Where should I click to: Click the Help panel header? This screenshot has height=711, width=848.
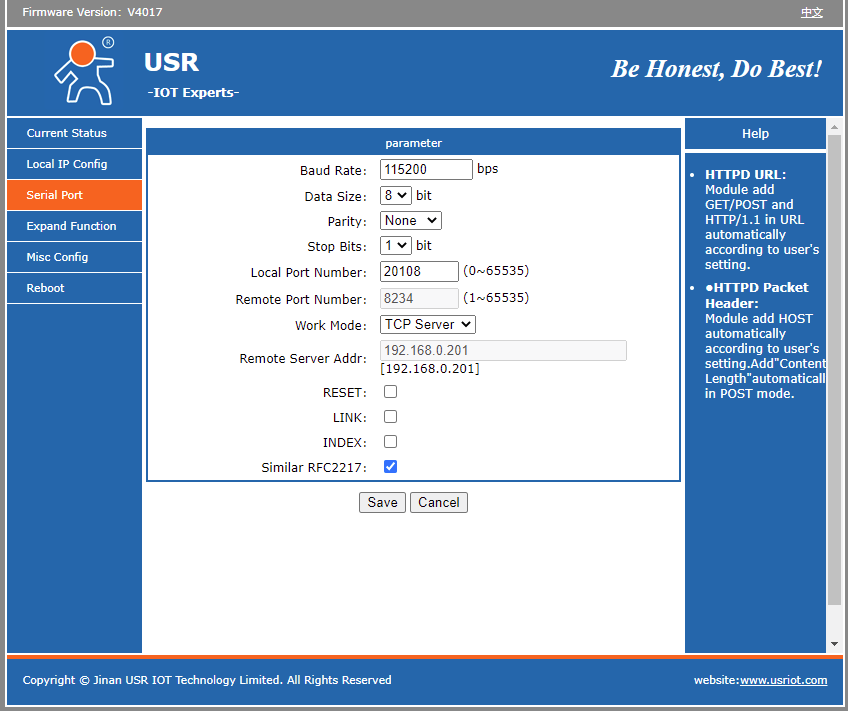[x=756, y=134]
